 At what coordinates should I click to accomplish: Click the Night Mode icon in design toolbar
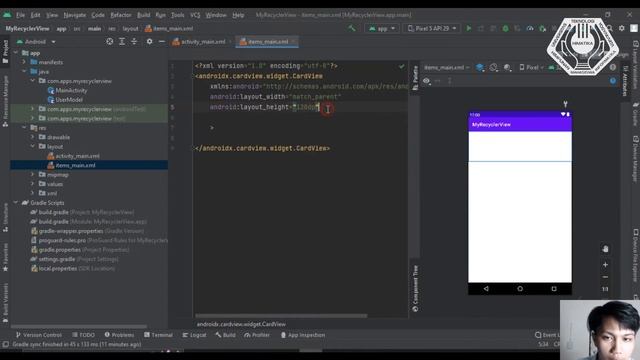(507, 67)
